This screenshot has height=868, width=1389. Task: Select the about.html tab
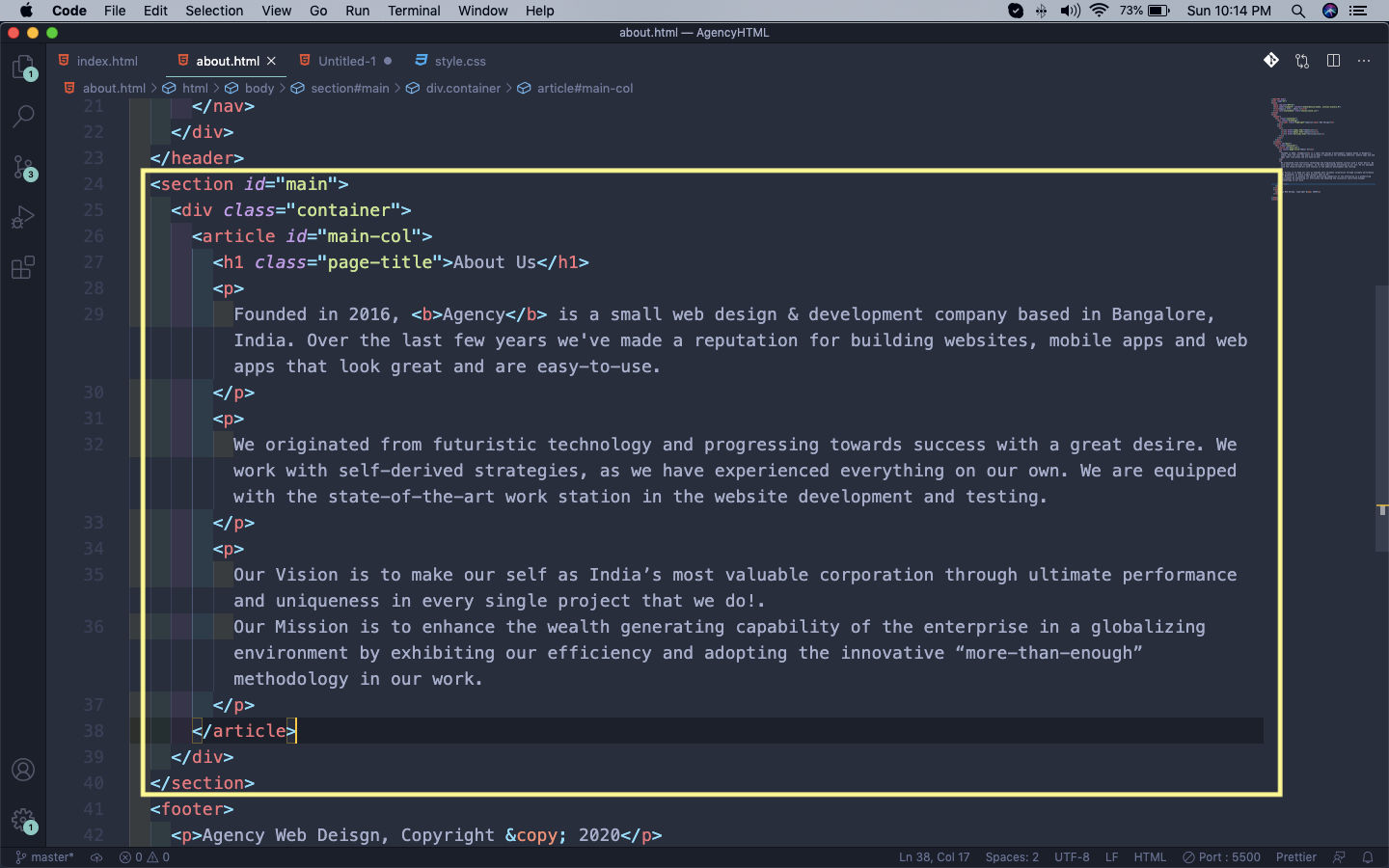[228, 61]
